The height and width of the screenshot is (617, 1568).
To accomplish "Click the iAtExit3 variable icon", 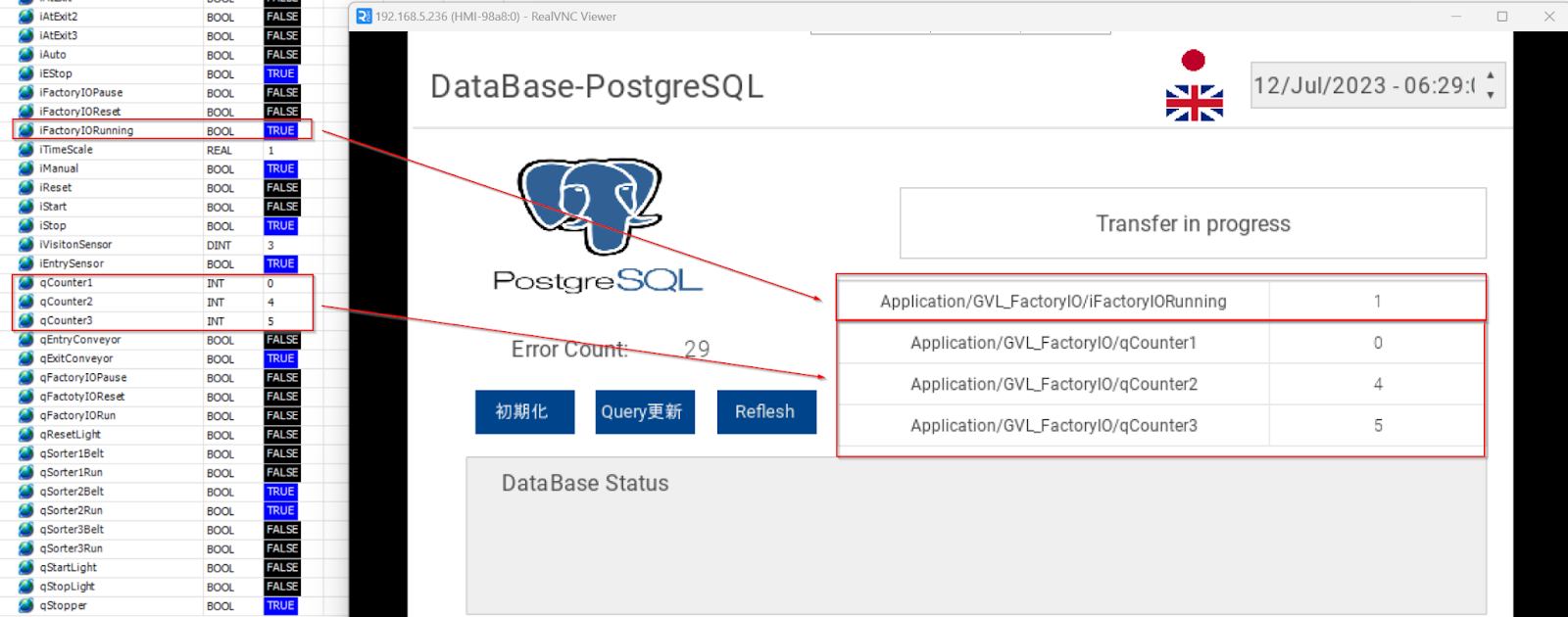I will click(x=26, y=35).
